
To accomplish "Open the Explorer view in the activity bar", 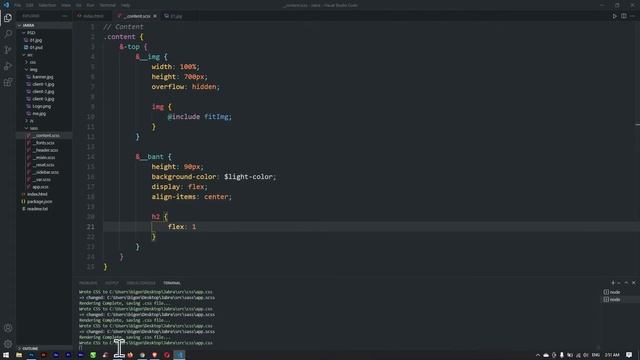I will (8, 18).
